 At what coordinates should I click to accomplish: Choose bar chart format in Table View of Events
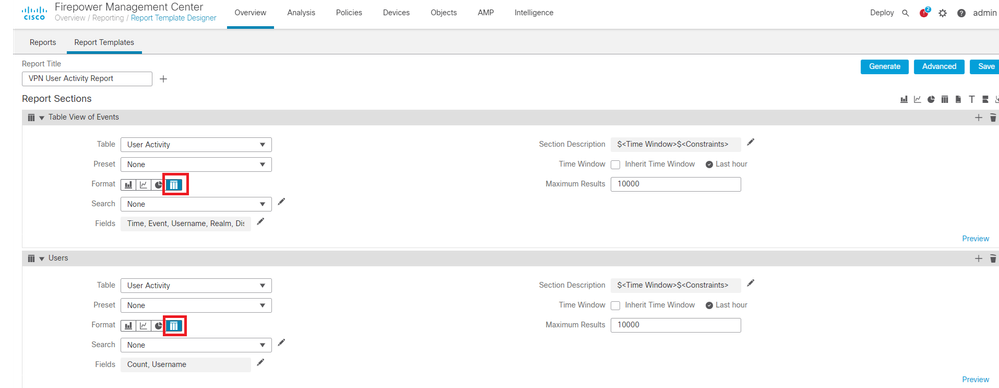pos(128,185)
